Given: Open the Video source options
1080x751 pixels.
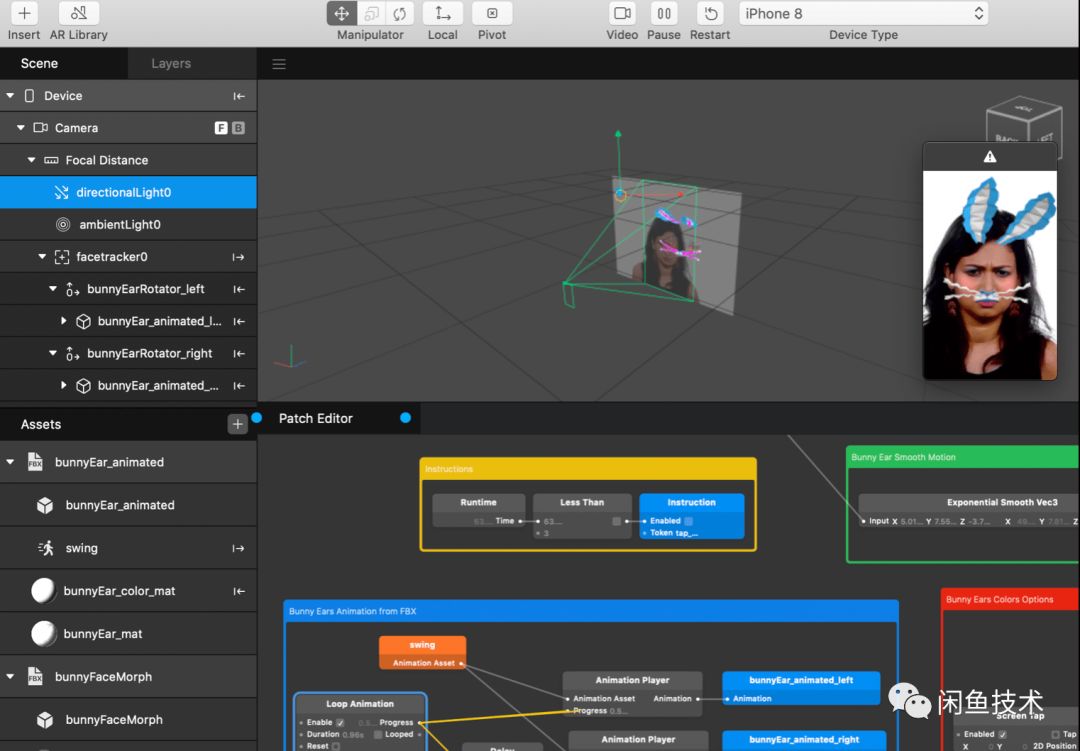Looking at the screenshot, I should coord(622,13).
